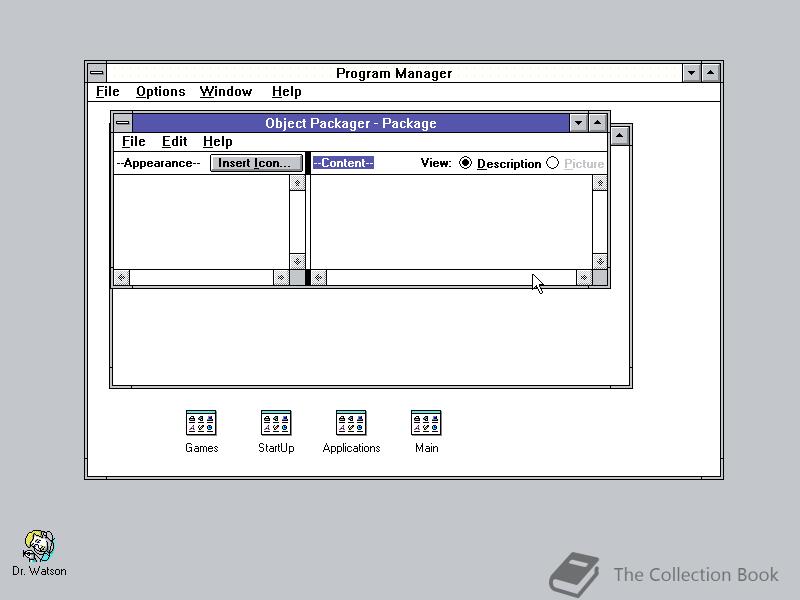Viewport: 800px width, 600px height.
Task: Click Content pane scroll down arrow
Action: pyautogui.click(x=600, y=262)
